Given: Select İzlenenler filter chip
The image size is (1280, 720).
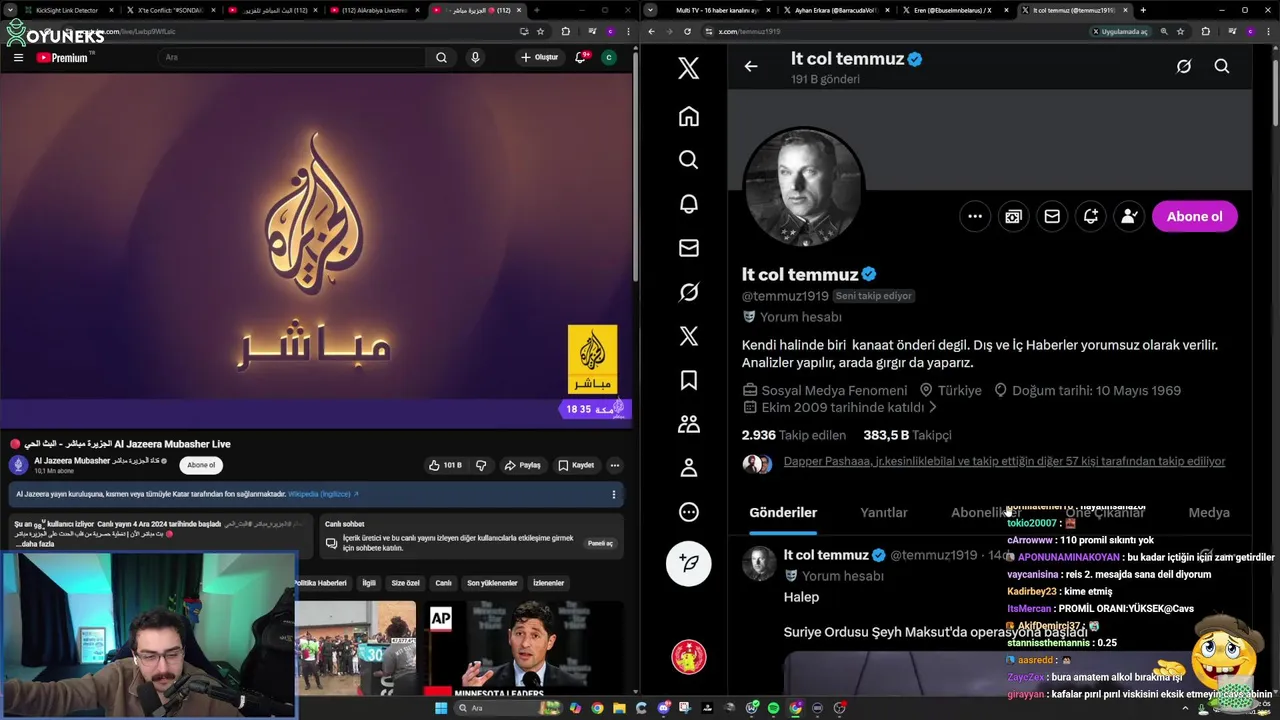Looking at the screenshot, I should (548, 583).
